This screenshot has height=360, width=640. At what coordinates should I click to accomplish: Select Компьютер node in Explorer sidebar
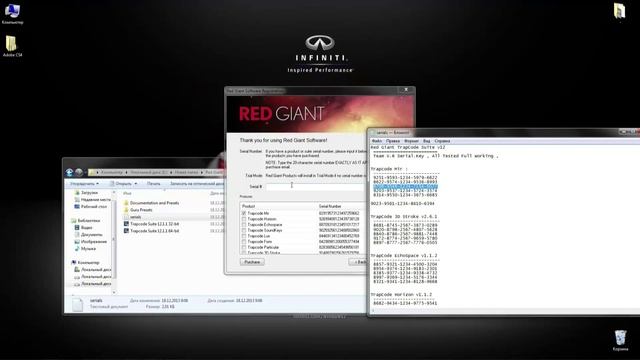pos(85,262)
